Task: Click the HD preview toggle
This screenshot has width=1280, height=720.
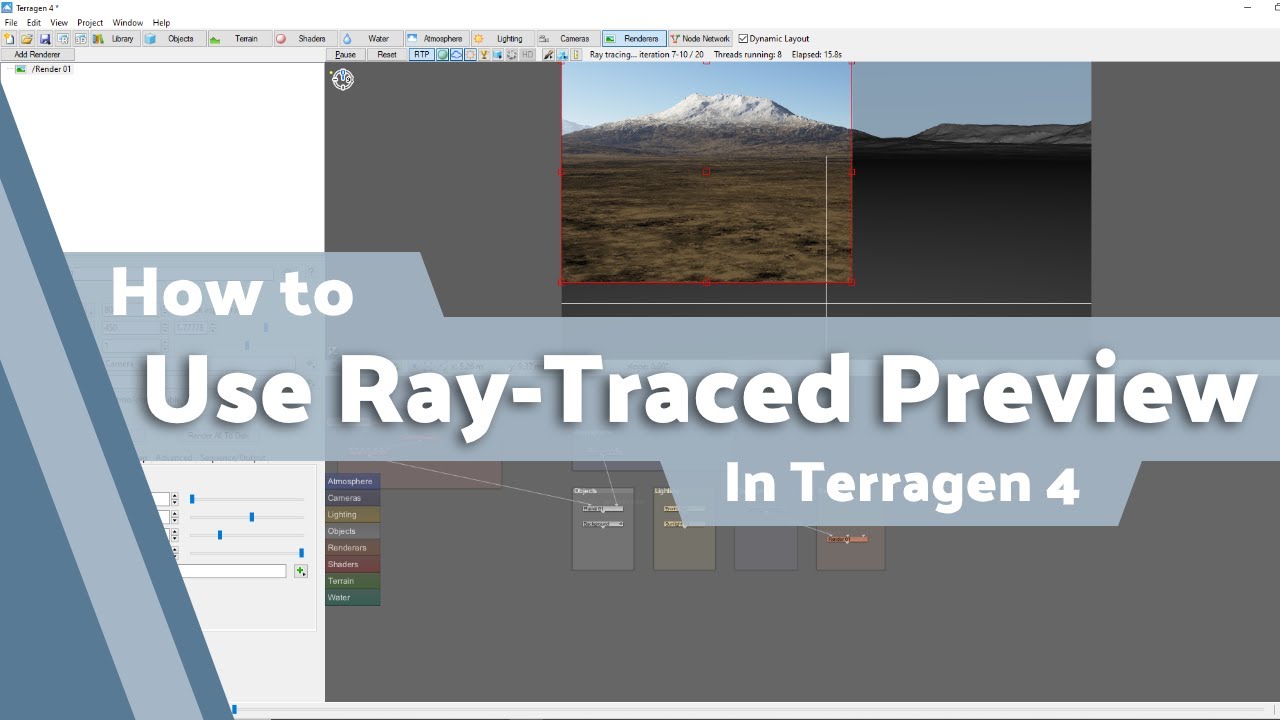Action: tap(527, 55)
